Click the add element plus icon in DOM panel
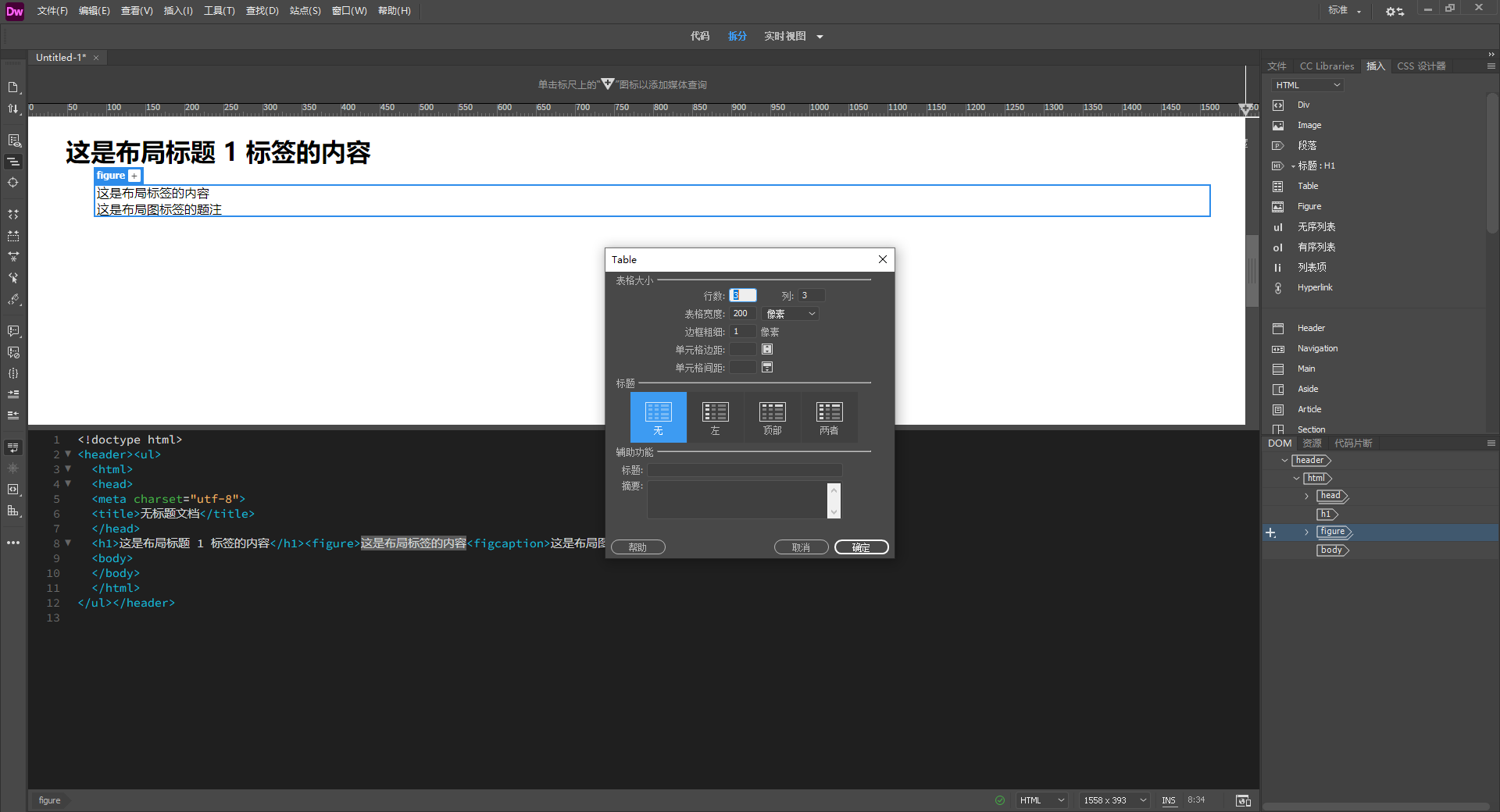The image size is (1500, 812). [x=1270, y=532]
